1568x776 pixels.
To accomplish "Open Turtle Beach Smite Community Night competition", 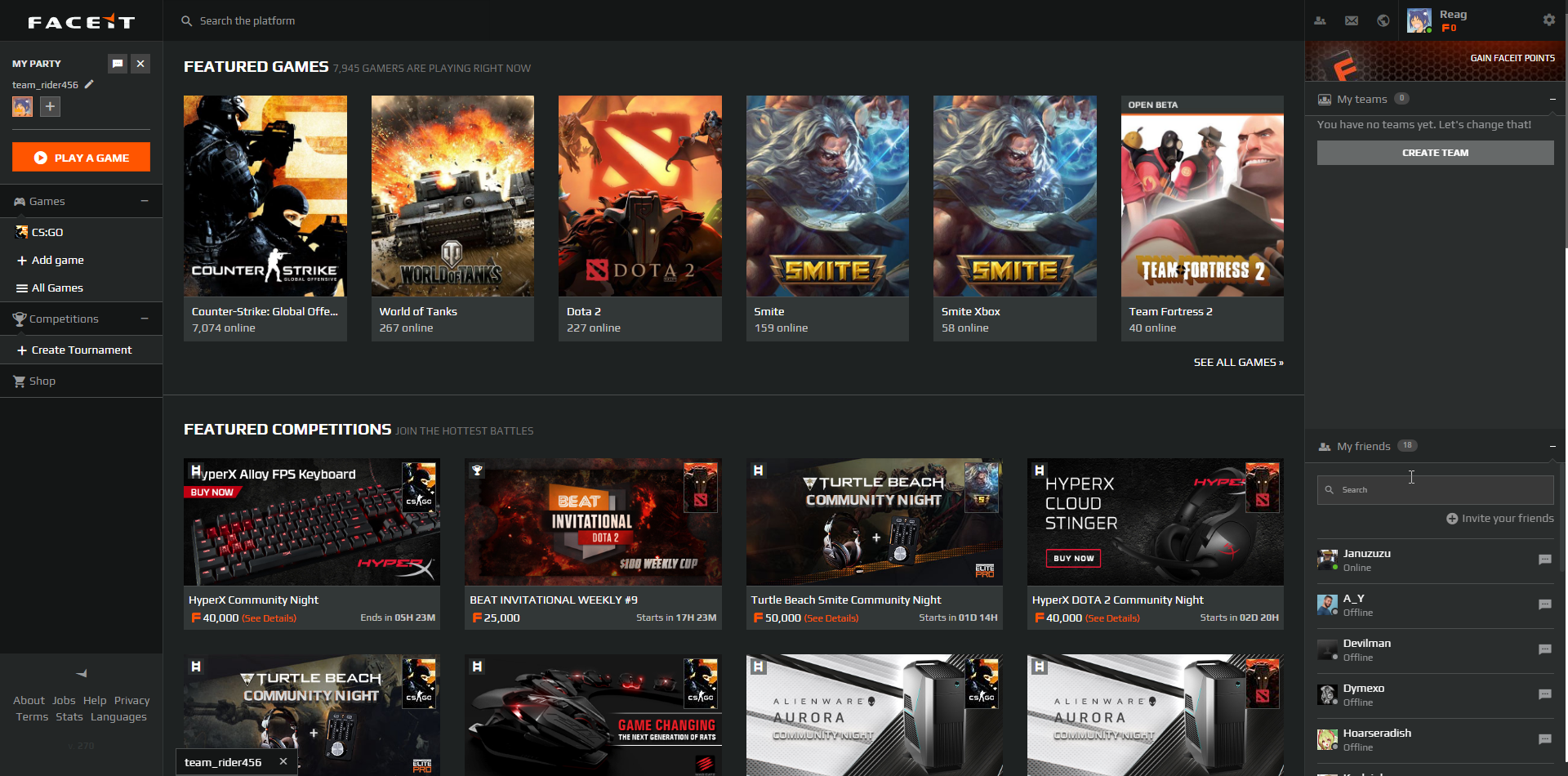I will point(874,544).
